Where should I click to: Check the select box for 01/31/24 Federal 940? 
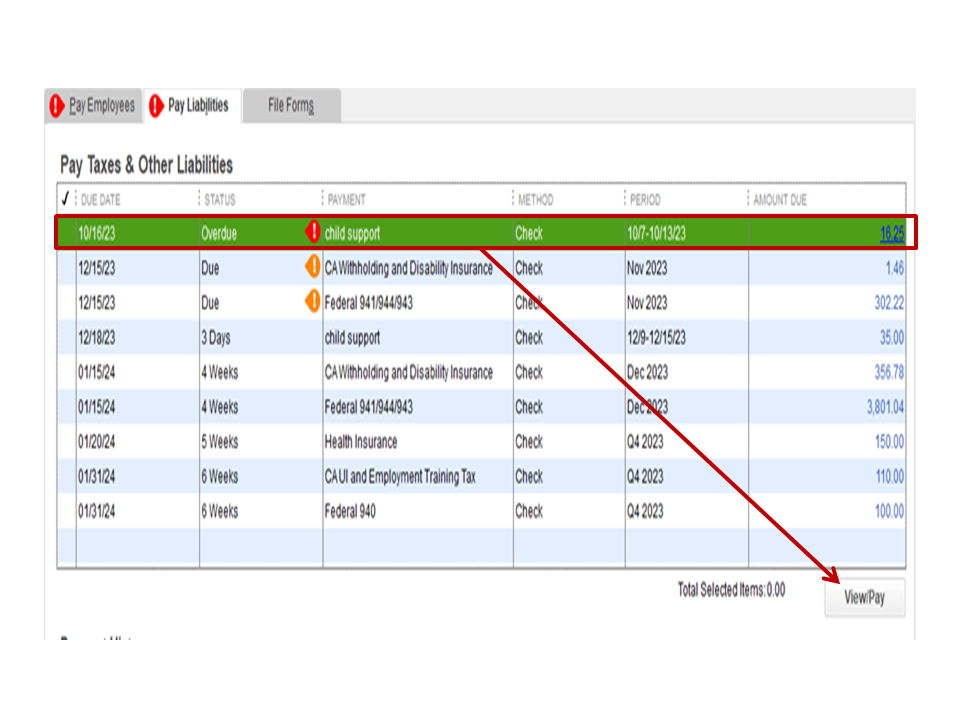point(67,511)
